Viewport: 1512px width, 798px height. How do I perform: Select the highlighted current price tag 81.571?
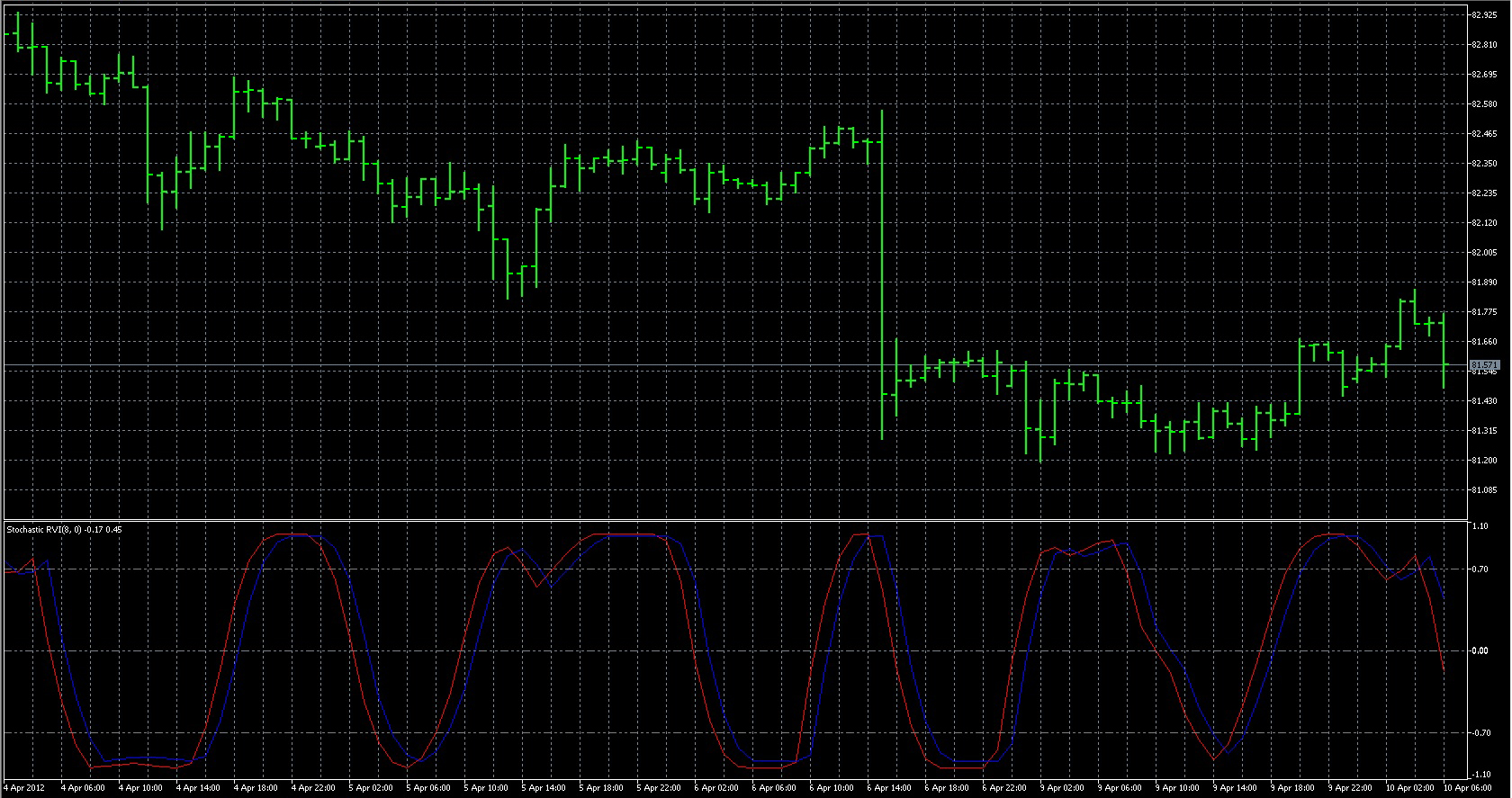pyautogui.click(x=1484, y=364)
